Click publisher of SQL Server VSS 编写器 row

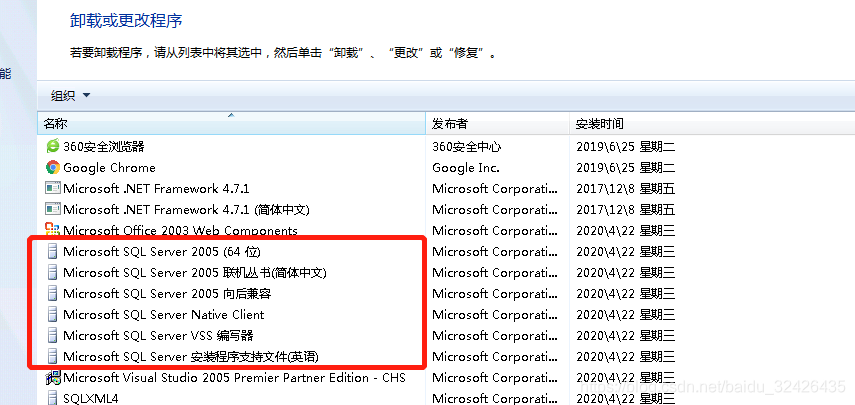[495, 335]
